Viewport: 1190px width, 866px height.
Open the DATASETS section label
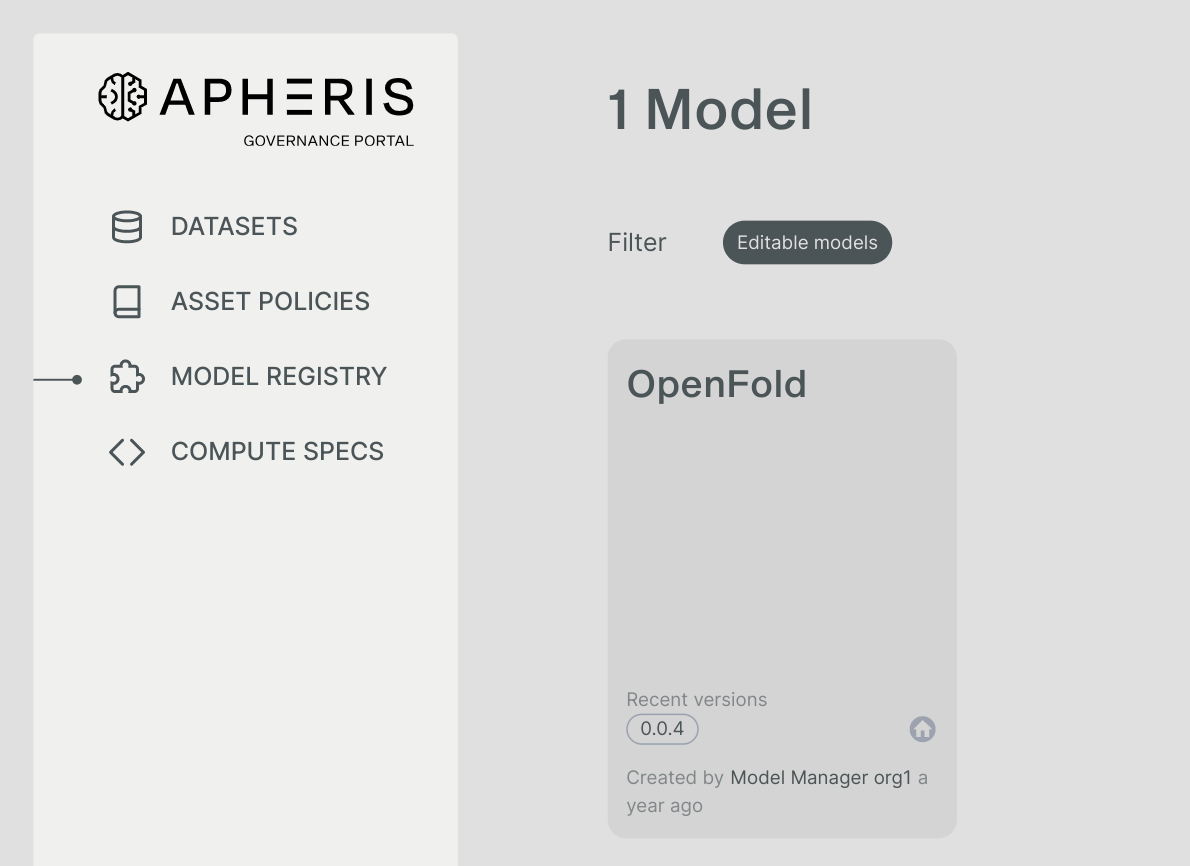tap(234, 227)
